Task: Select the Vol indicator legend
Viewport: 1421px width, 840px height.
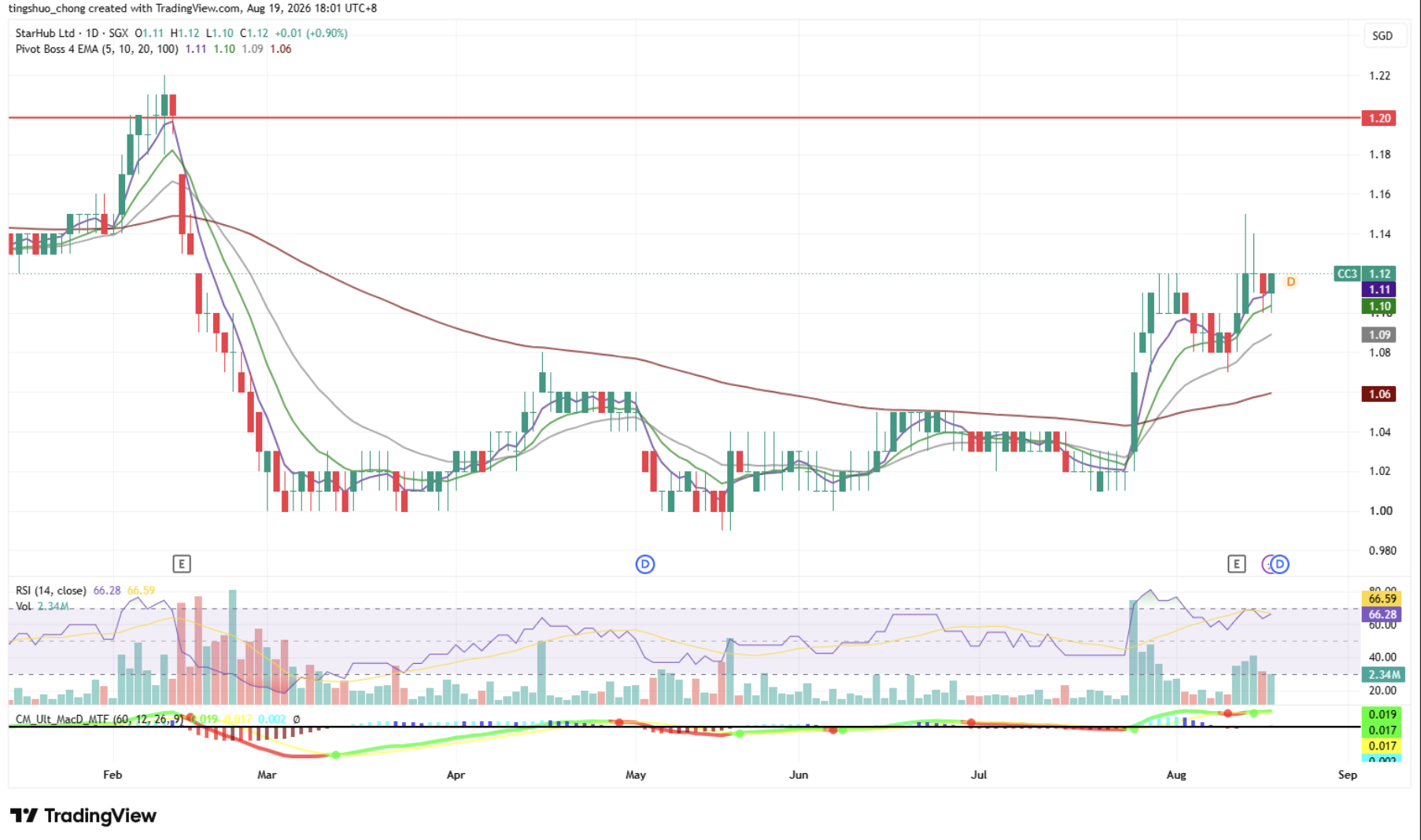Action: [24, 606]
